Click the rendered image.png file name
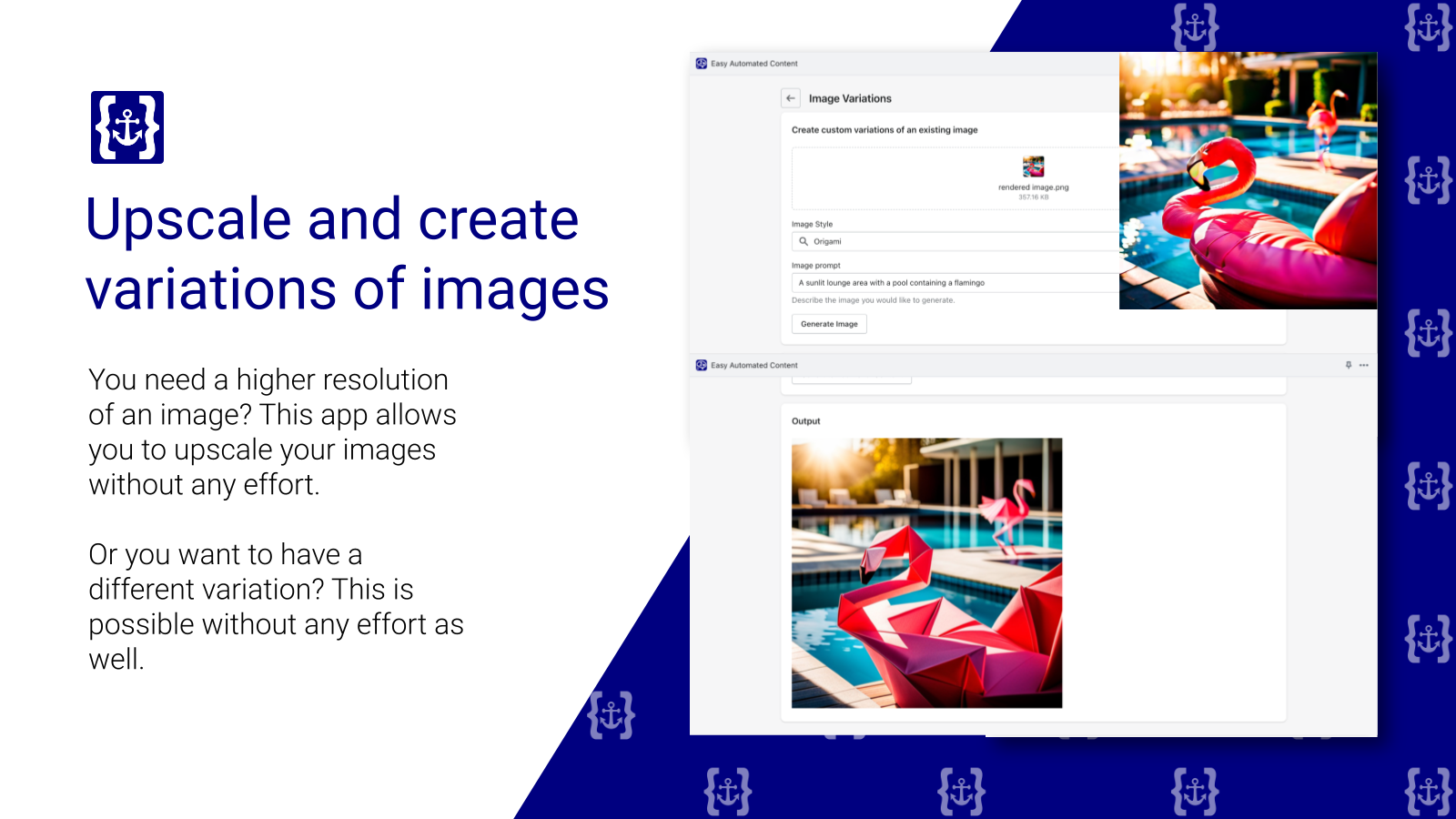1456x819 pixels. pos(1033,187)
